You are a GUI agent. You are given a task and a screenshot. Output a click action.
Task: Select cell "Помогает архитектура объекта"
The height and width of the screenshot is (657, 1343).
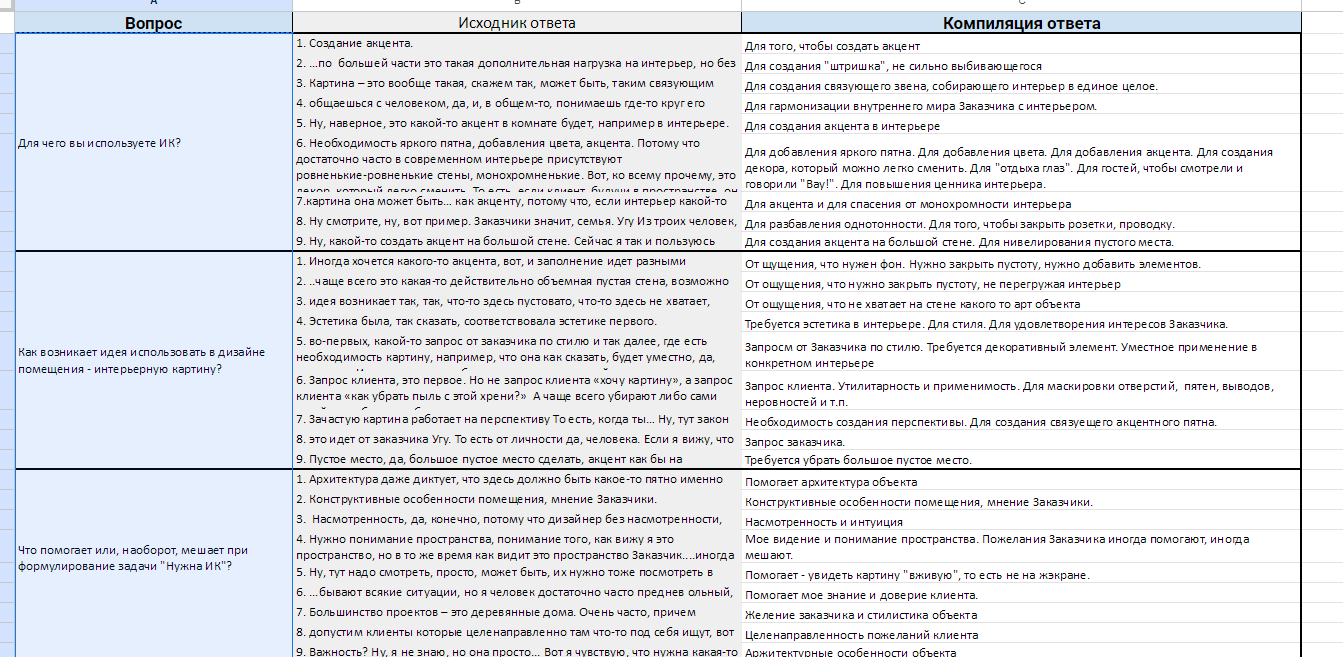click(x=1021, y=481)
